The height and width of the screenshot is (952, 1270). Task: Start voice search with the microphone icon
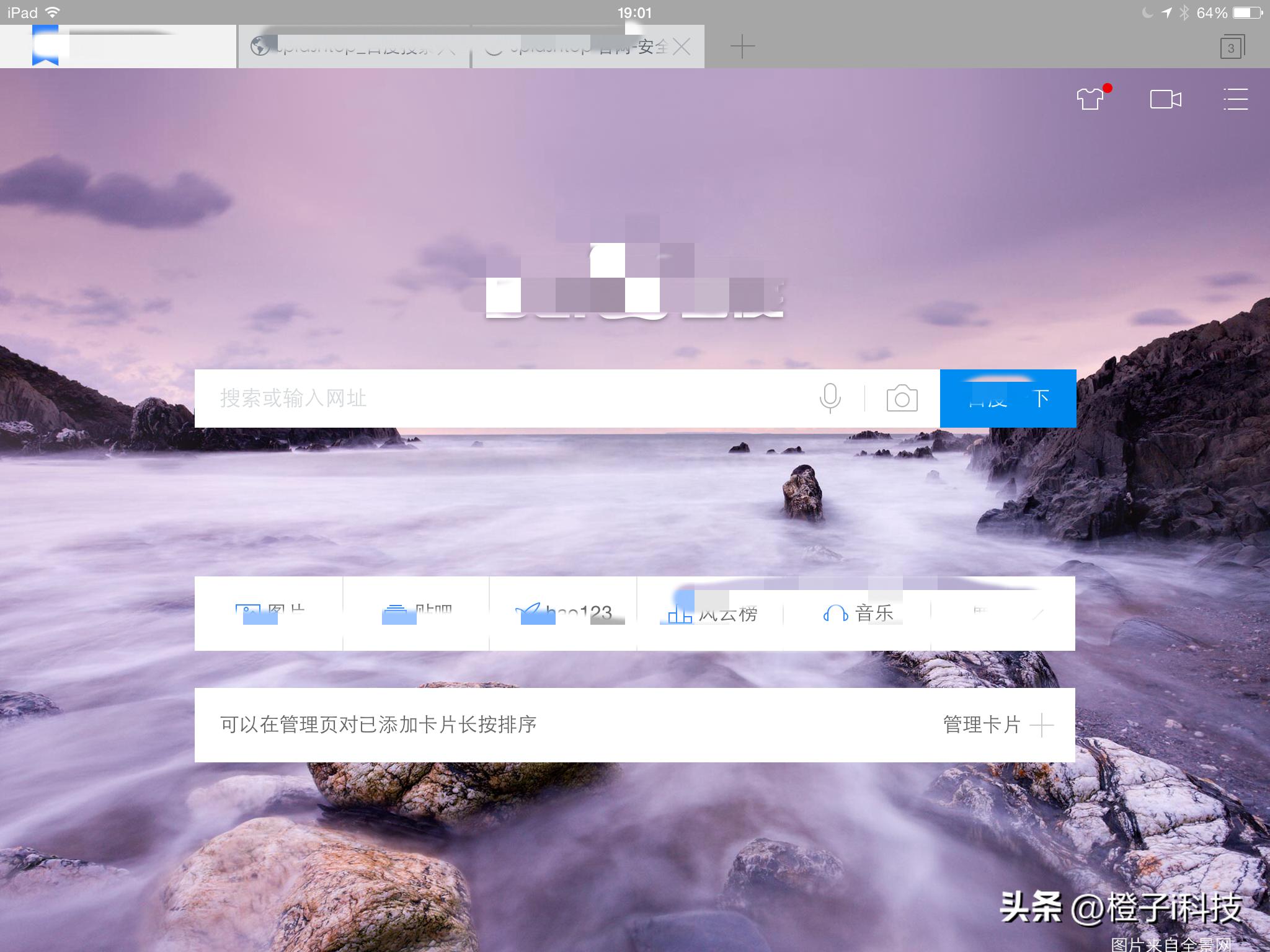(x=830, y=399)
